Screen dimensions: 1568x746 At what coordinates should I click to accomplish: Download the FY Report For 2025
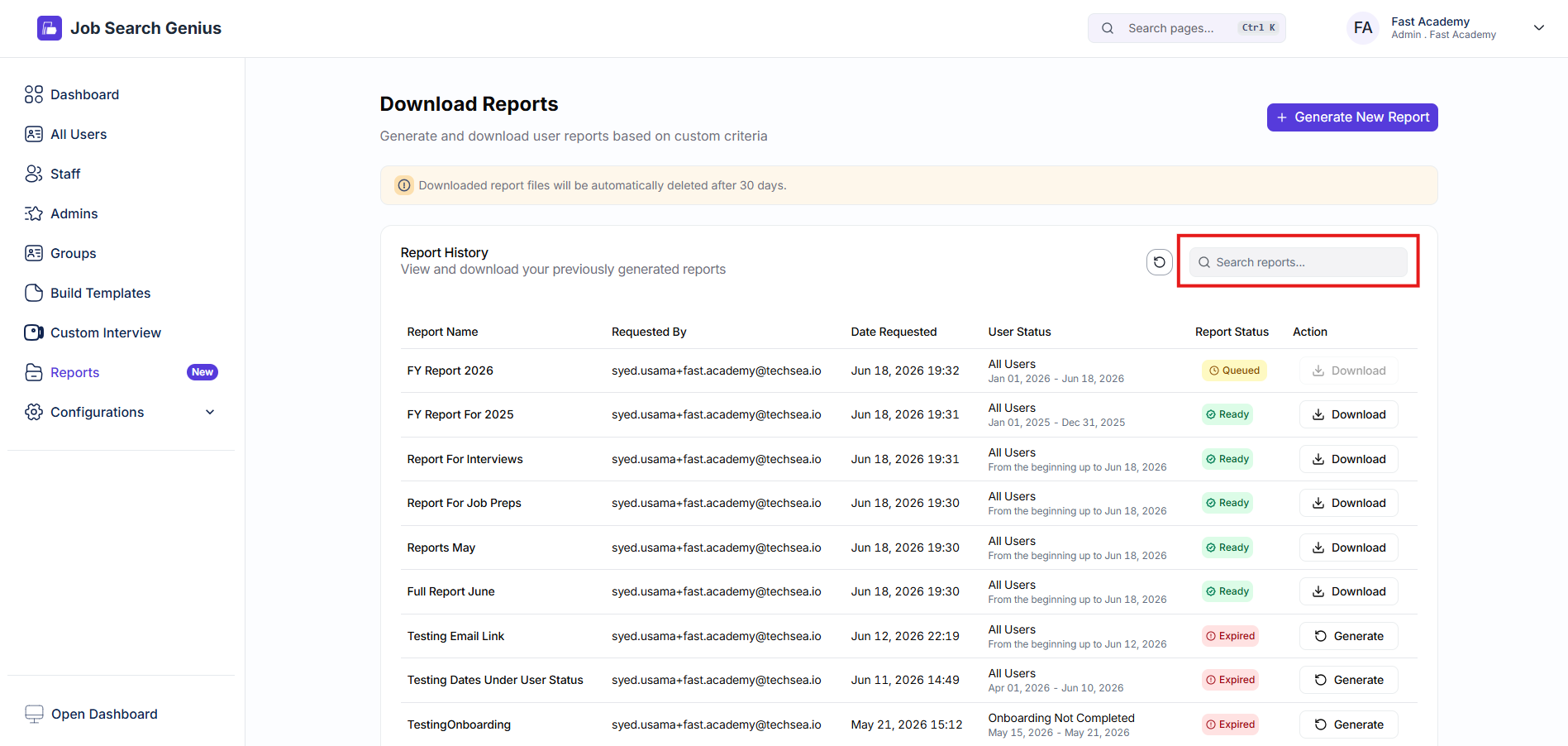pos(1349,414)
